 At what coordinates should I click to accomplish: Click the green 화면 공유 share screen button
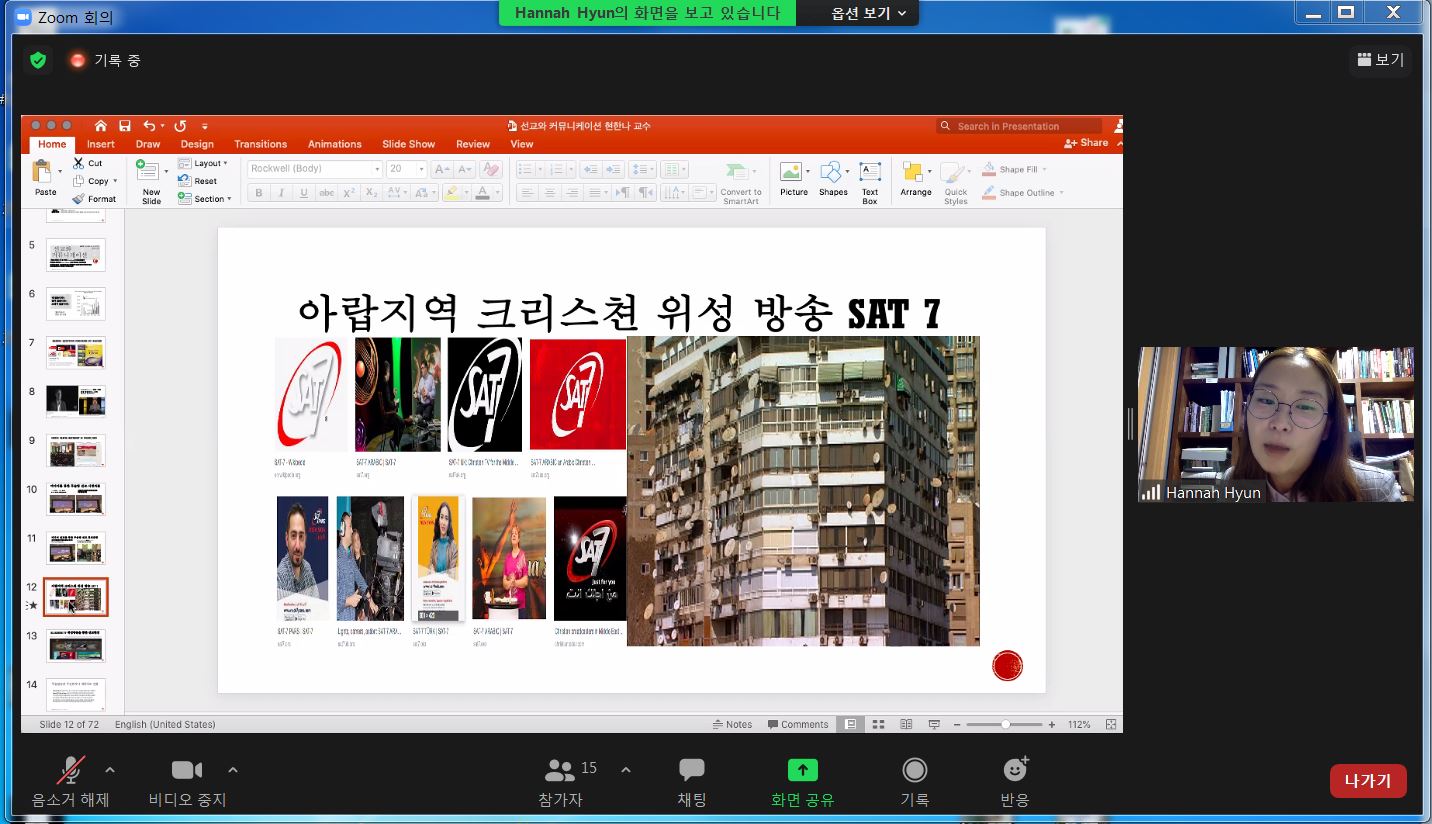802,781
